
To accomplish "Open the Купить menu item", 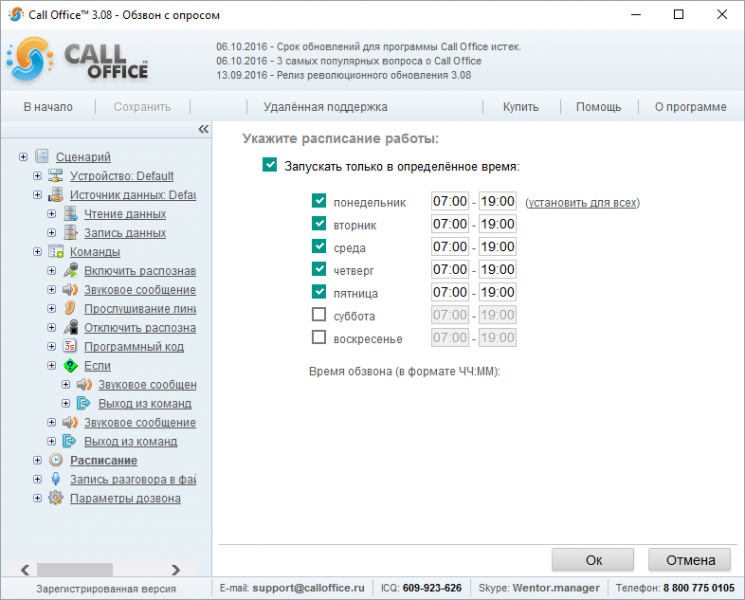I will pyautogui.click(x=521, y=107).
